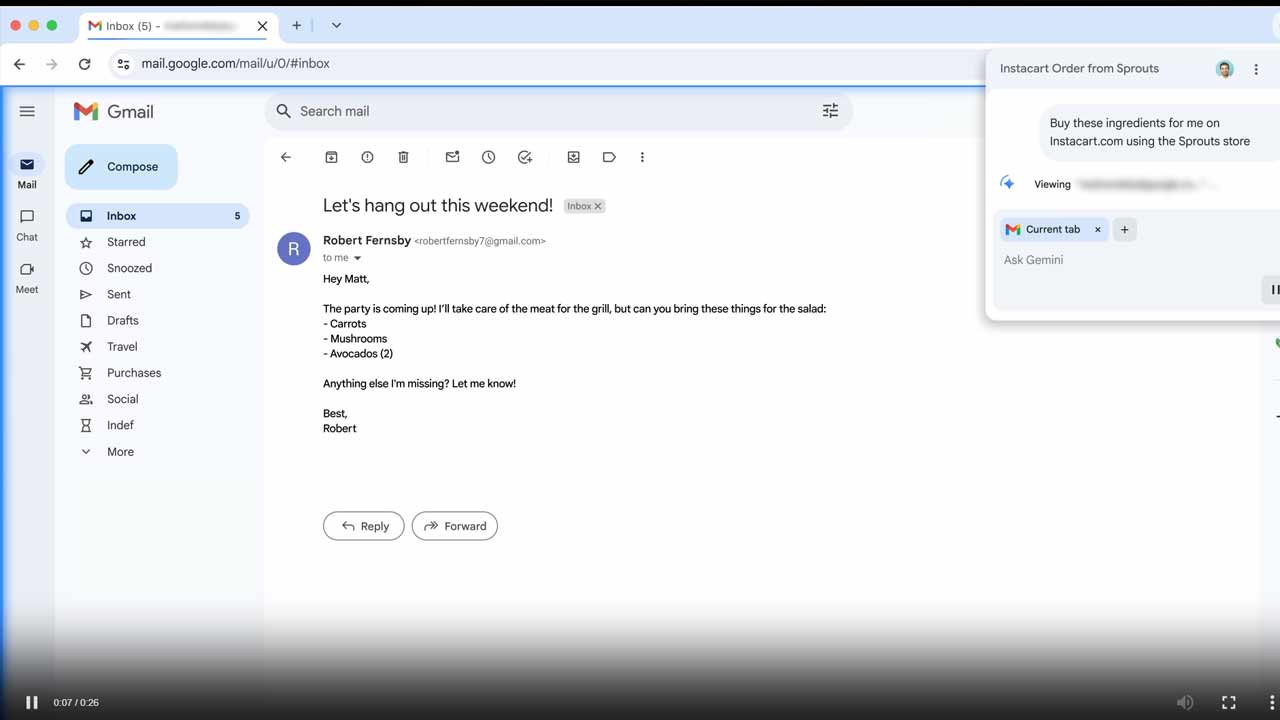The image size is (1280, 720).
Task: Click the subject "Let's hang out this weekend!"
Action: 438,206
